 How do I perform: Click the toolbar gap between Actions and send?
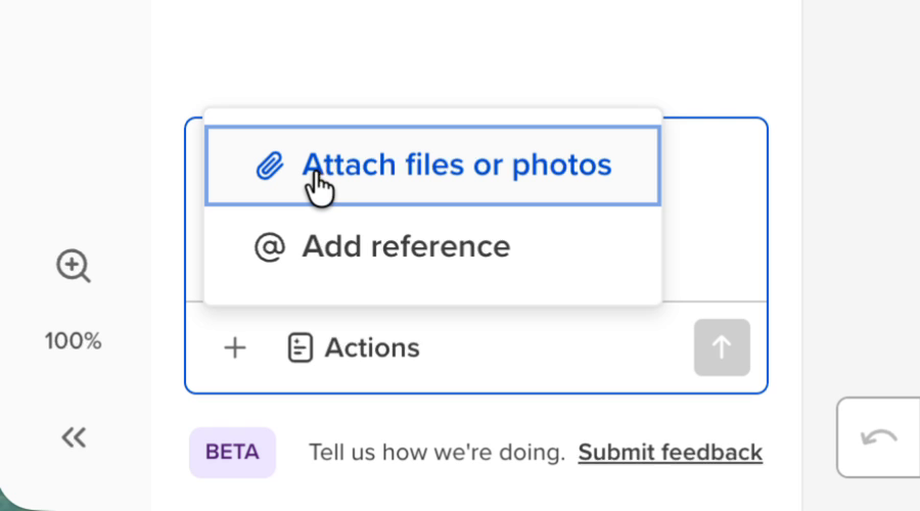pos(556,348)
